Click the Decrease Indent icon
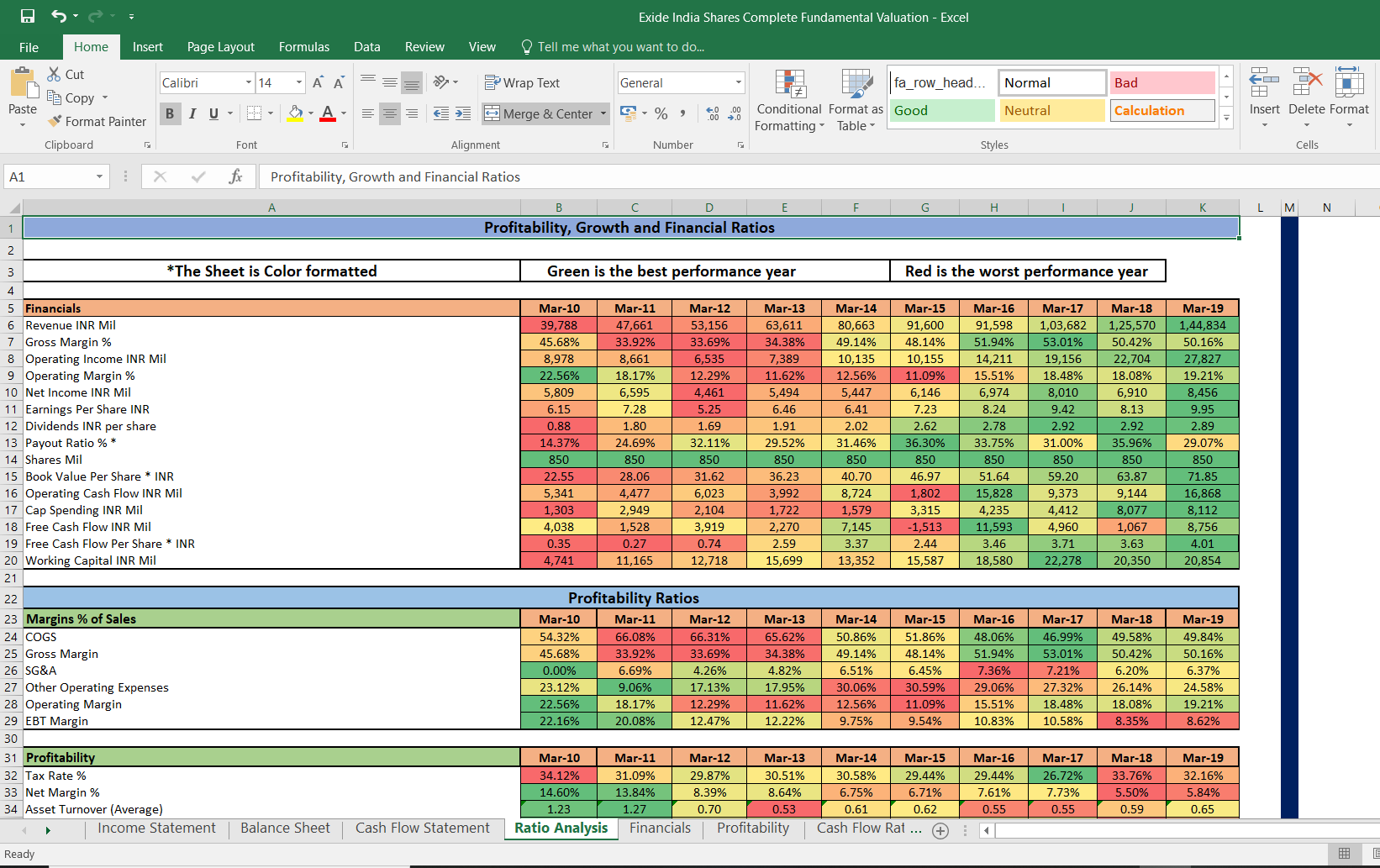1380x868 pixels. coord(440,113)
